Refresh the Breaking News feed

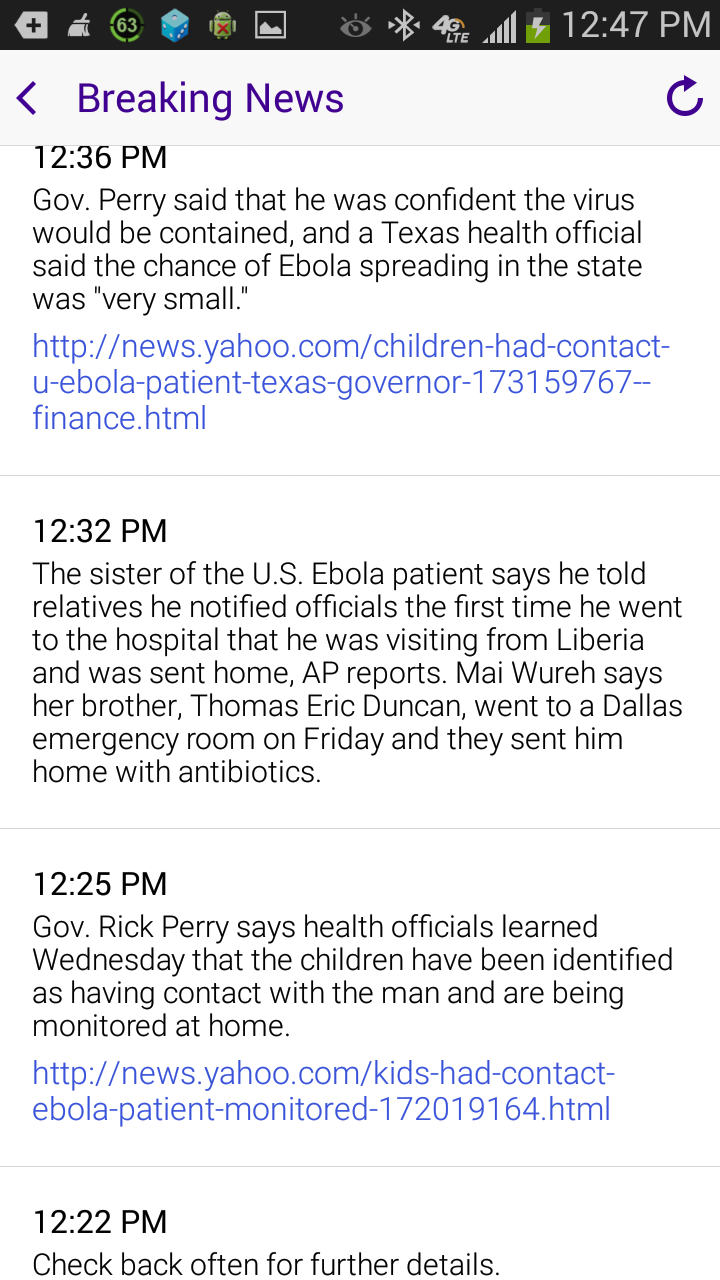(x=685, y=97)
